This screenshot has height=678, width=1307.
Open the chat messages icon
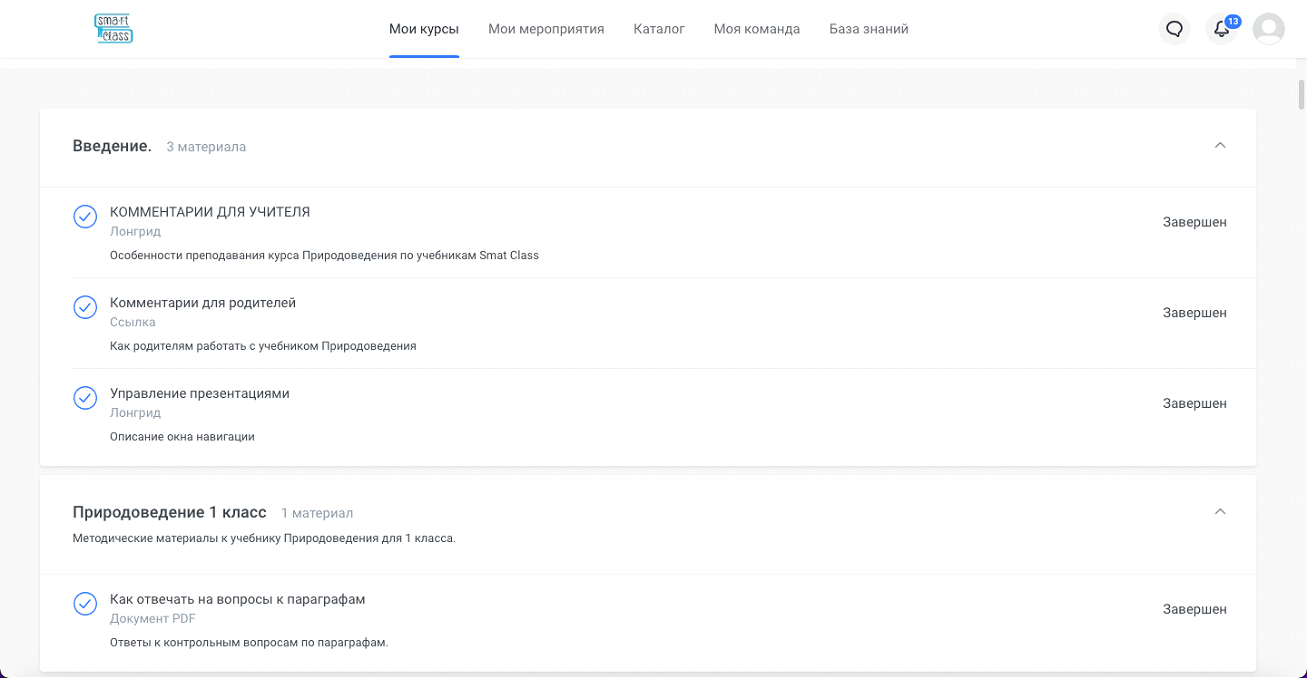[x=1174, y=29]
